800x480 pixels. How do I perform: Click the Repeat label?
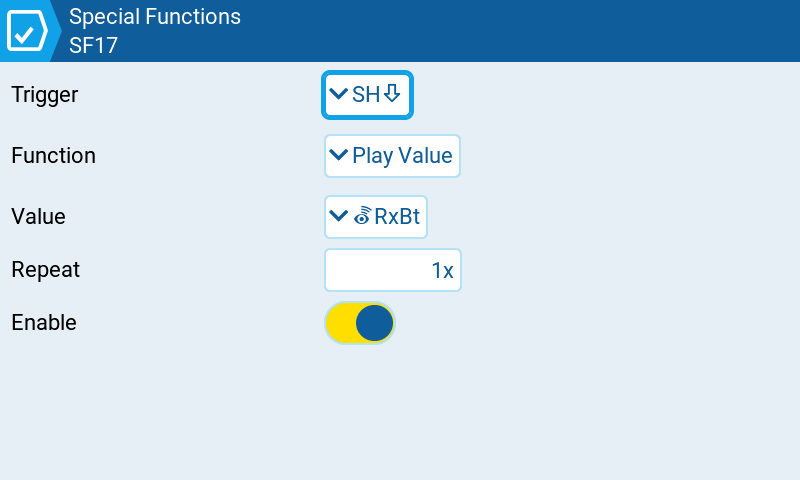coord(45,270)
